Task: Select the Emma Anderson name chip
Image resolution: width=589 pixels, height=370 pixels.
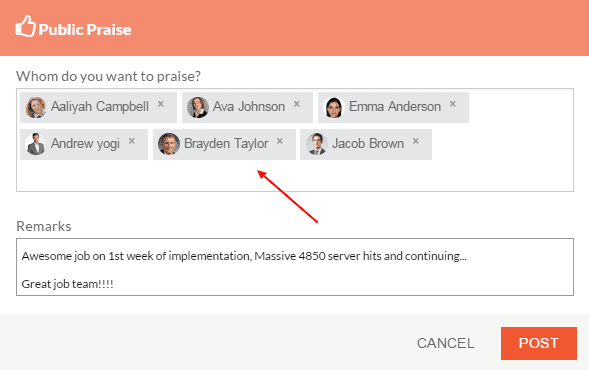Action: [x=393, y=107]
